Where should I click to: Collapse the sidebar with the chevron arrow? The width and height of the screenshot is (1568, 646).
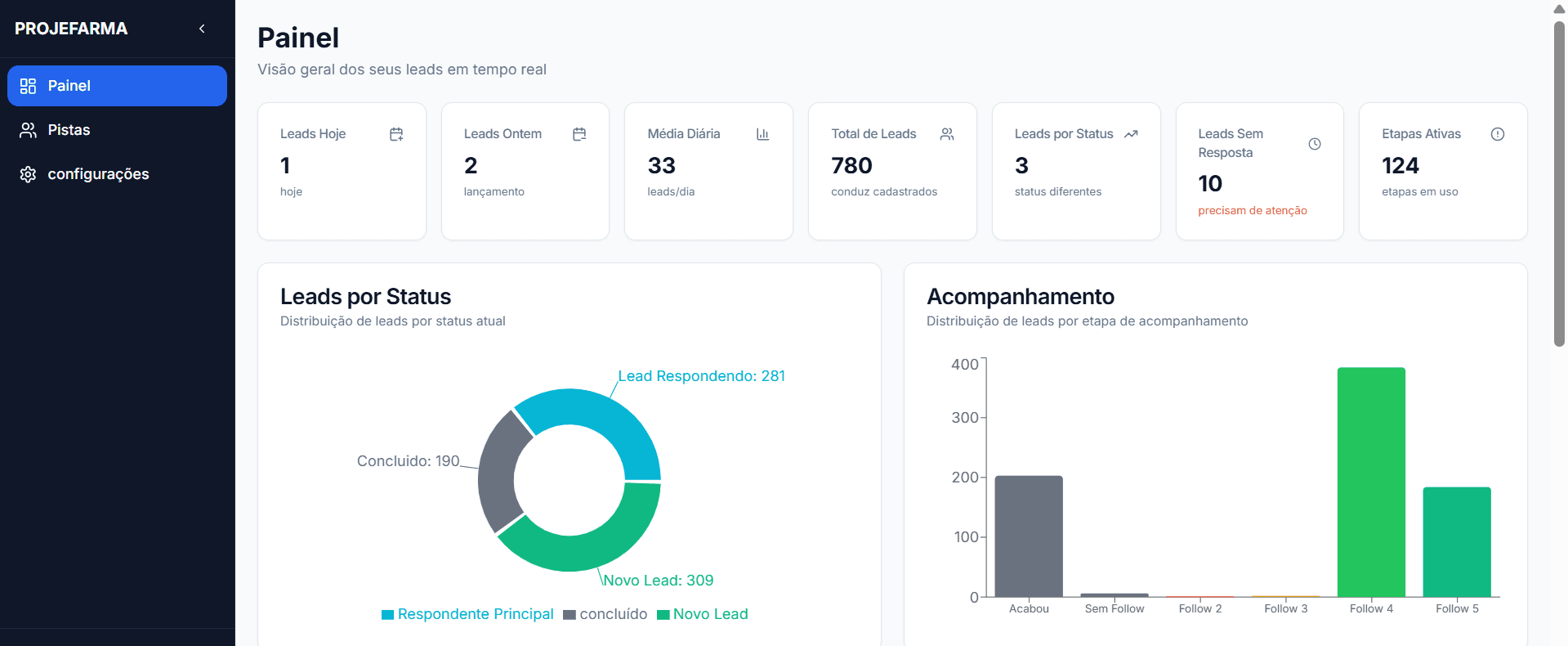tap(202, 29)
